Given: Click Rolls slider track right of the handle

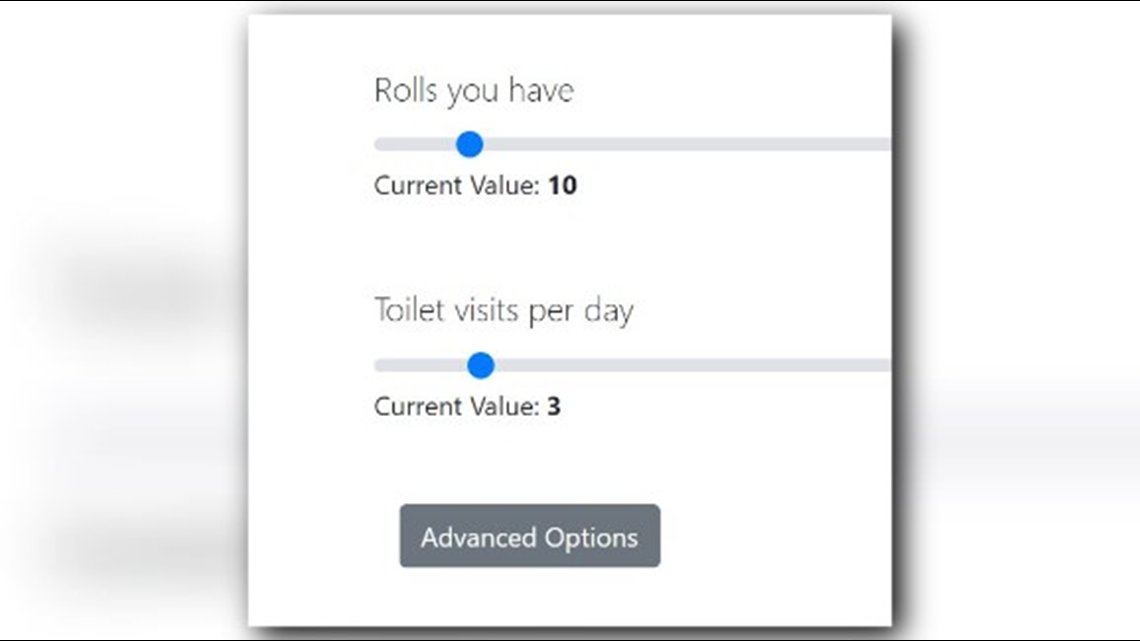Looking at the screenshot, I should 687,145.
